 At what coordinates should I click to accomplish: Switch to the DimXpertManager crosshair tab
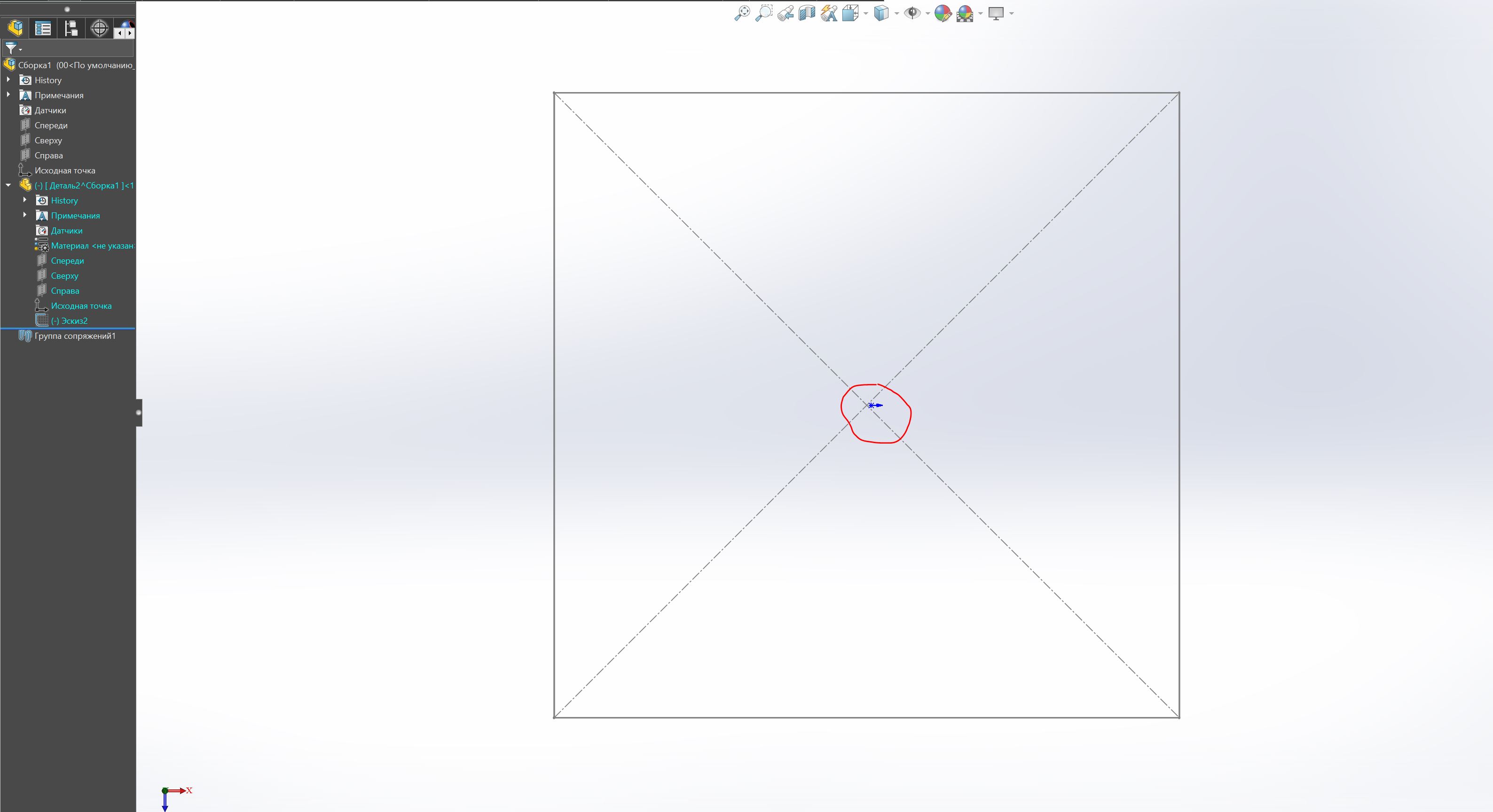pos(100,28)
